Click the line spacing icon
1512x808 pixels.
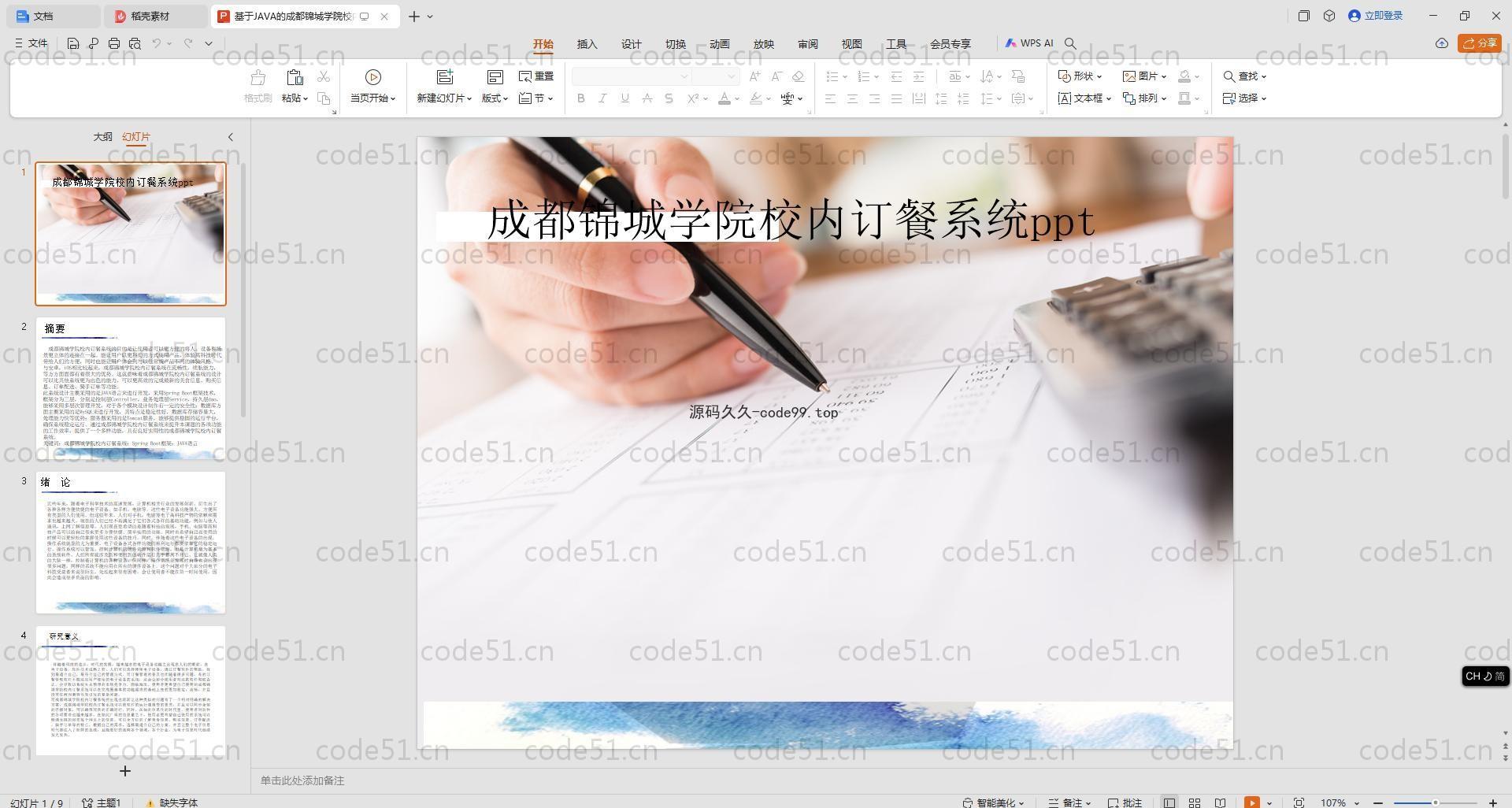(x=987, y=98)
